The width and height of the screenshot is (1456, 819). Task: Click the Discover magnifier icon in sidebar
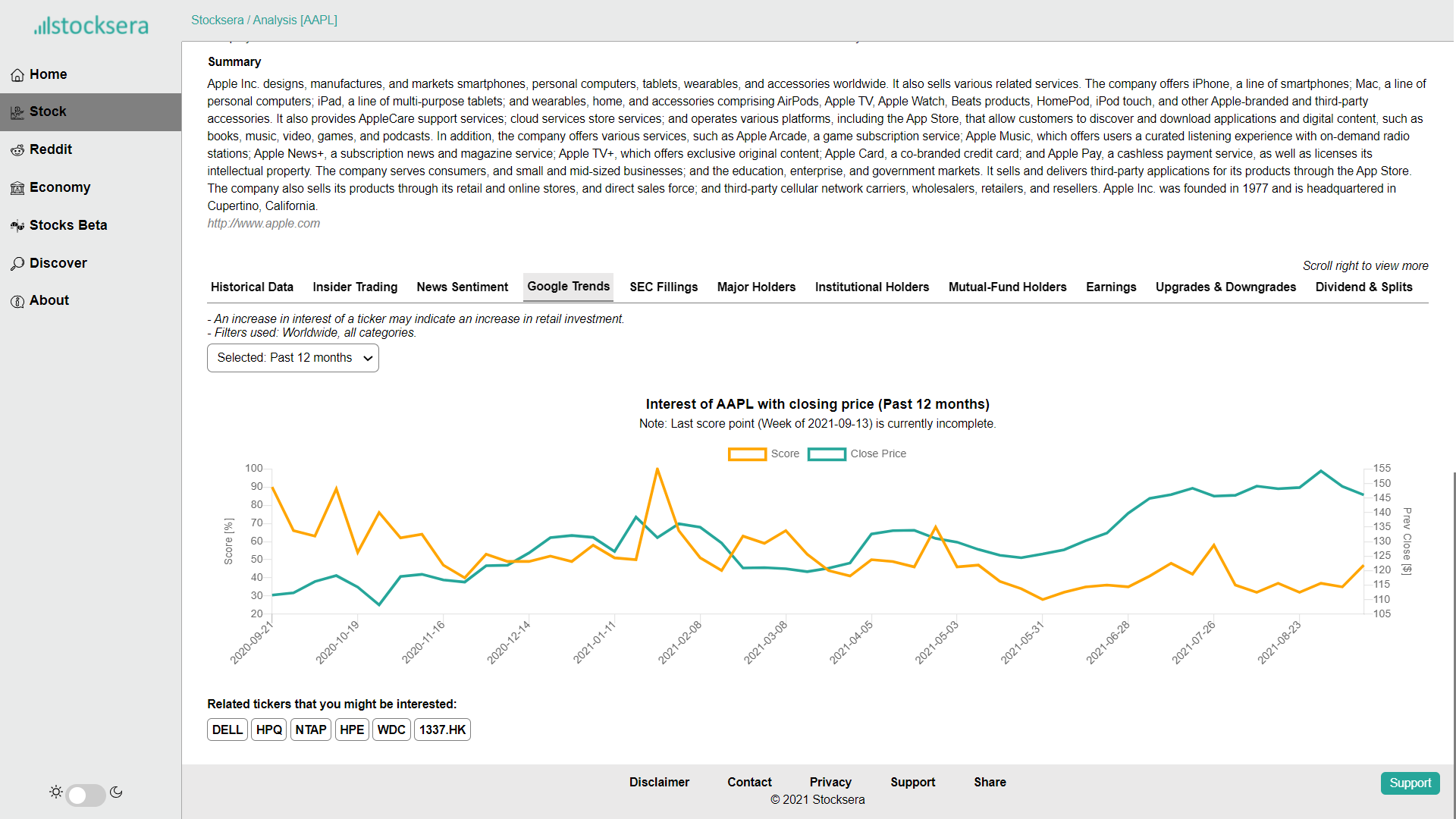[17, 264]
